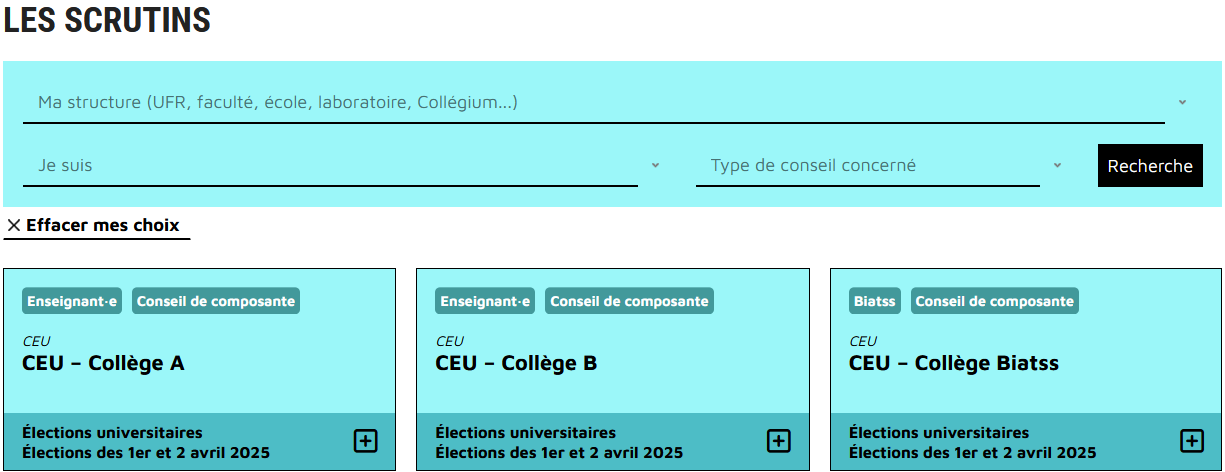Viewport: 1225px width, 472px height.
Task: Click Effacer mes choix link
Action: point(102,226)
